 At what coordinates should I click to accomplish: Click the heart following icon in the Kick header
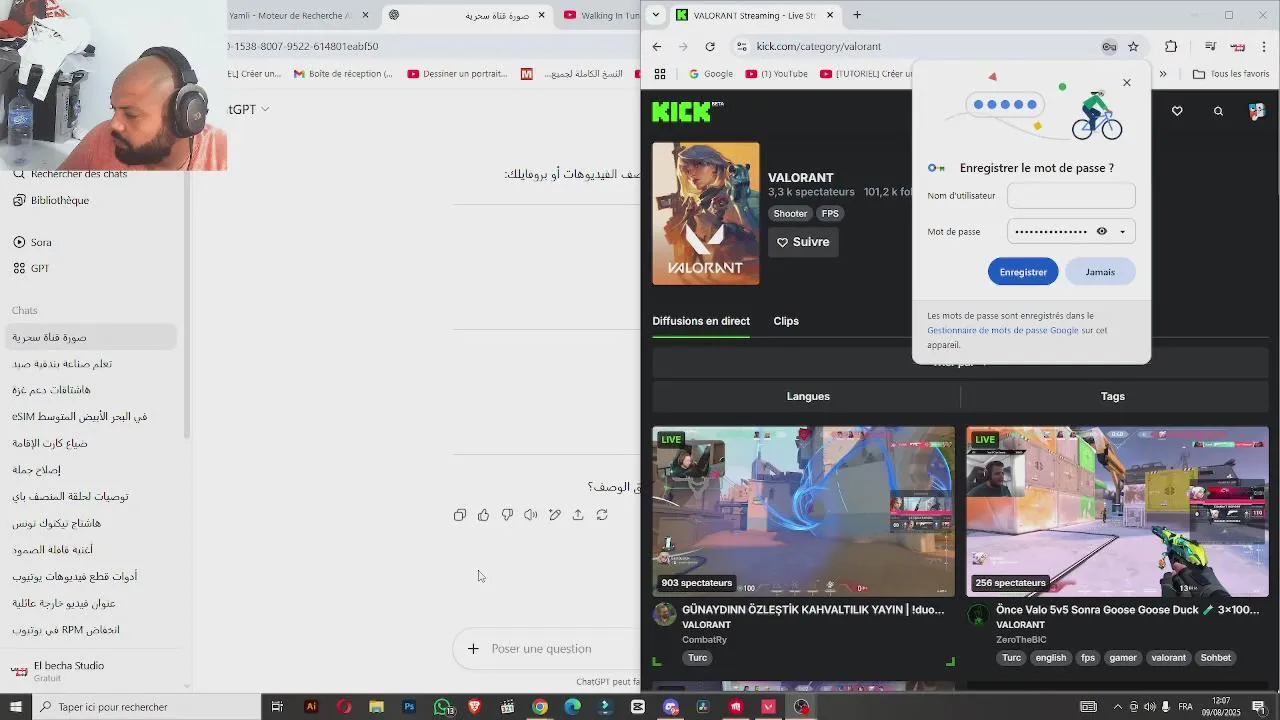coord(1177,111)
